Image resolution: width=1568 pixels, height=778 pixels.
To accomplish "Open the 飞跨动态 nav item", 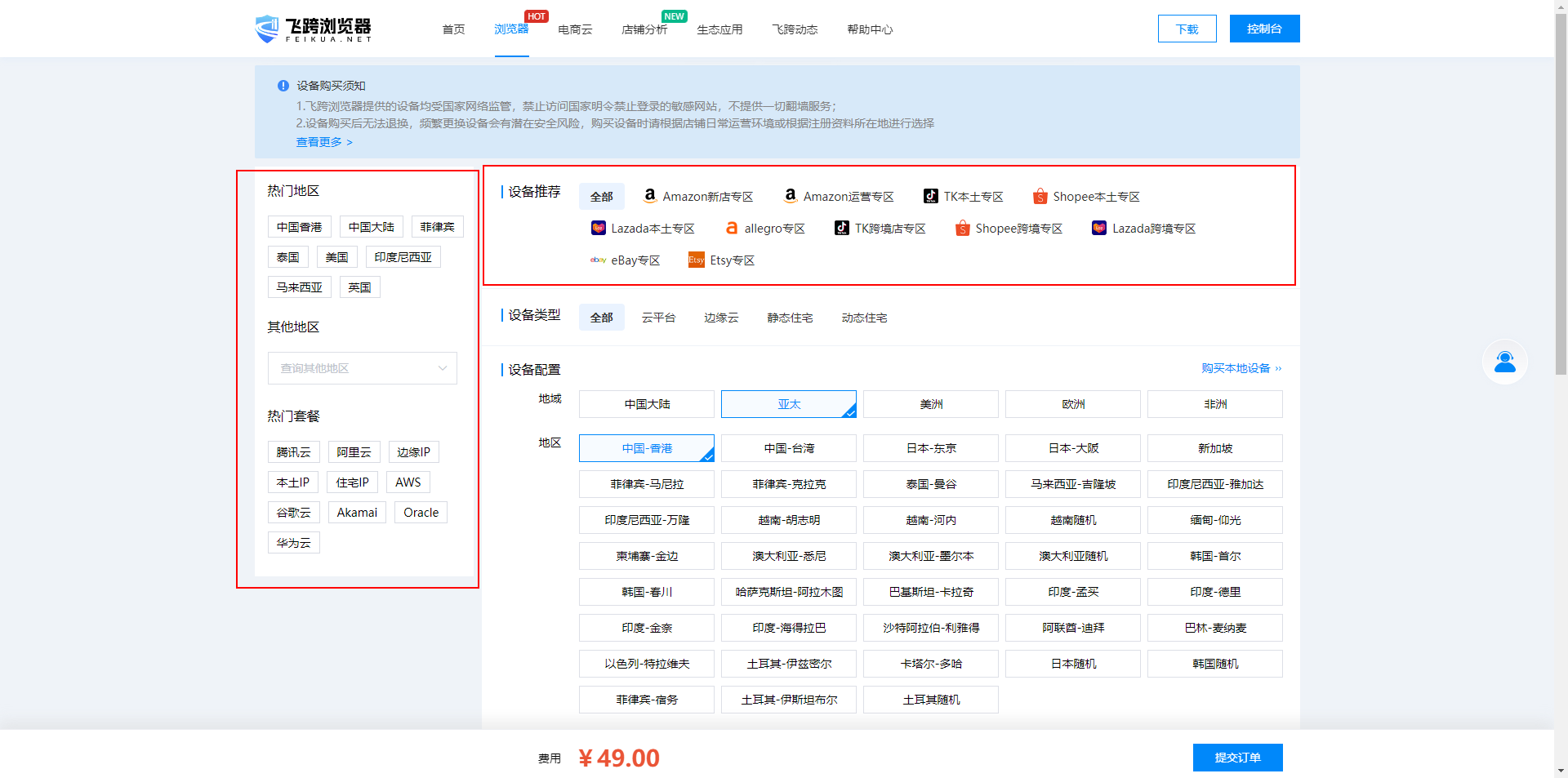I will 795,29.
